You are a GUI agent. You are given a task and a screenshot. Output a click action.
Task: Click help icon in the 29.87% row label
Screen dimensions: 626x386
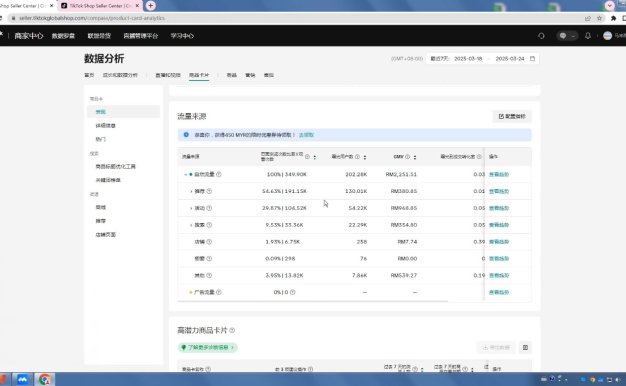(209, 208)
